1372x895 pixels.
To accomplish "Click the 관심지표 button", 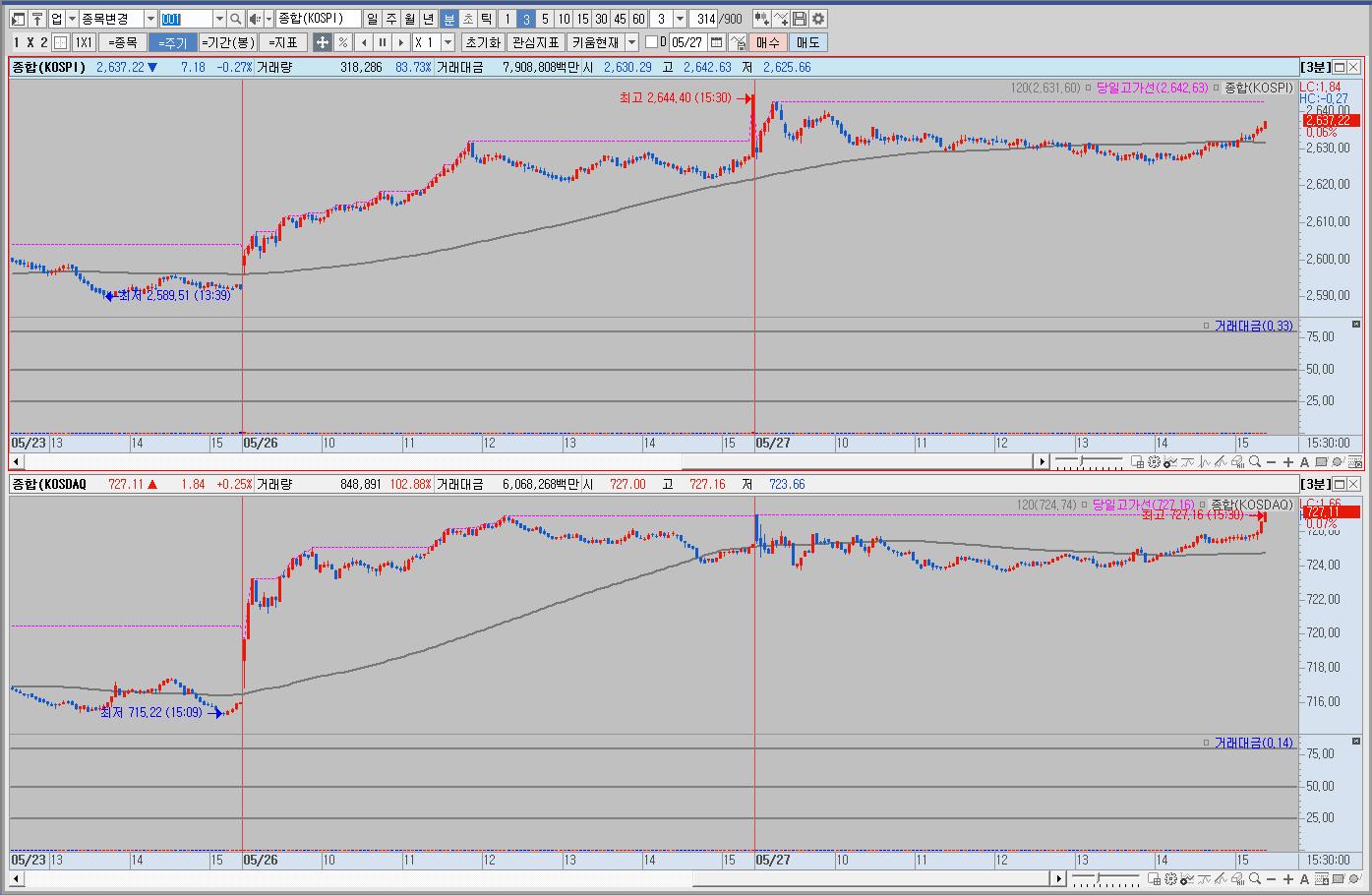I will click(536, 42).
